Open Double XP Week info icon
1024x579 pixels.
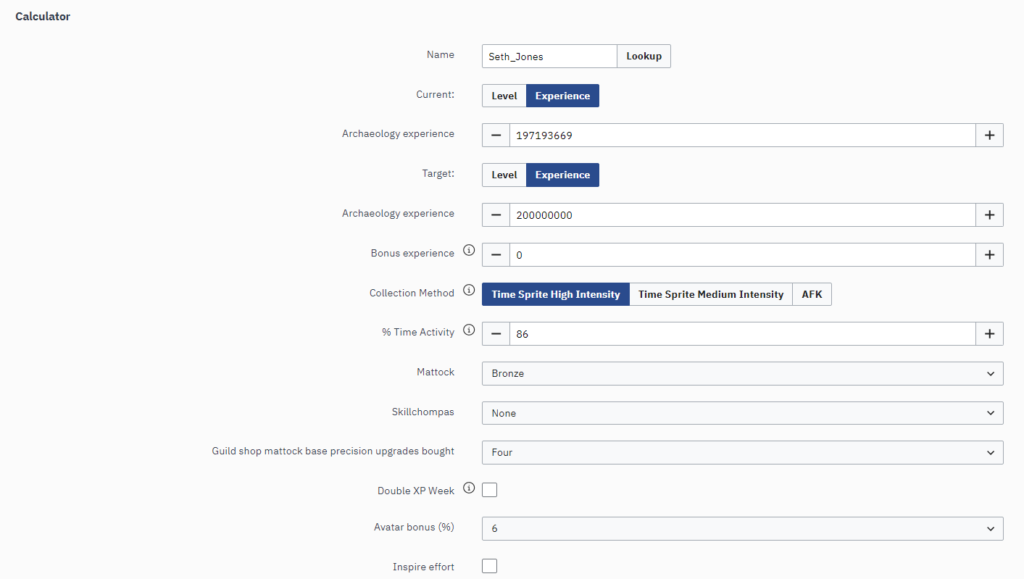pyautogui.click(x=469, y=488)
